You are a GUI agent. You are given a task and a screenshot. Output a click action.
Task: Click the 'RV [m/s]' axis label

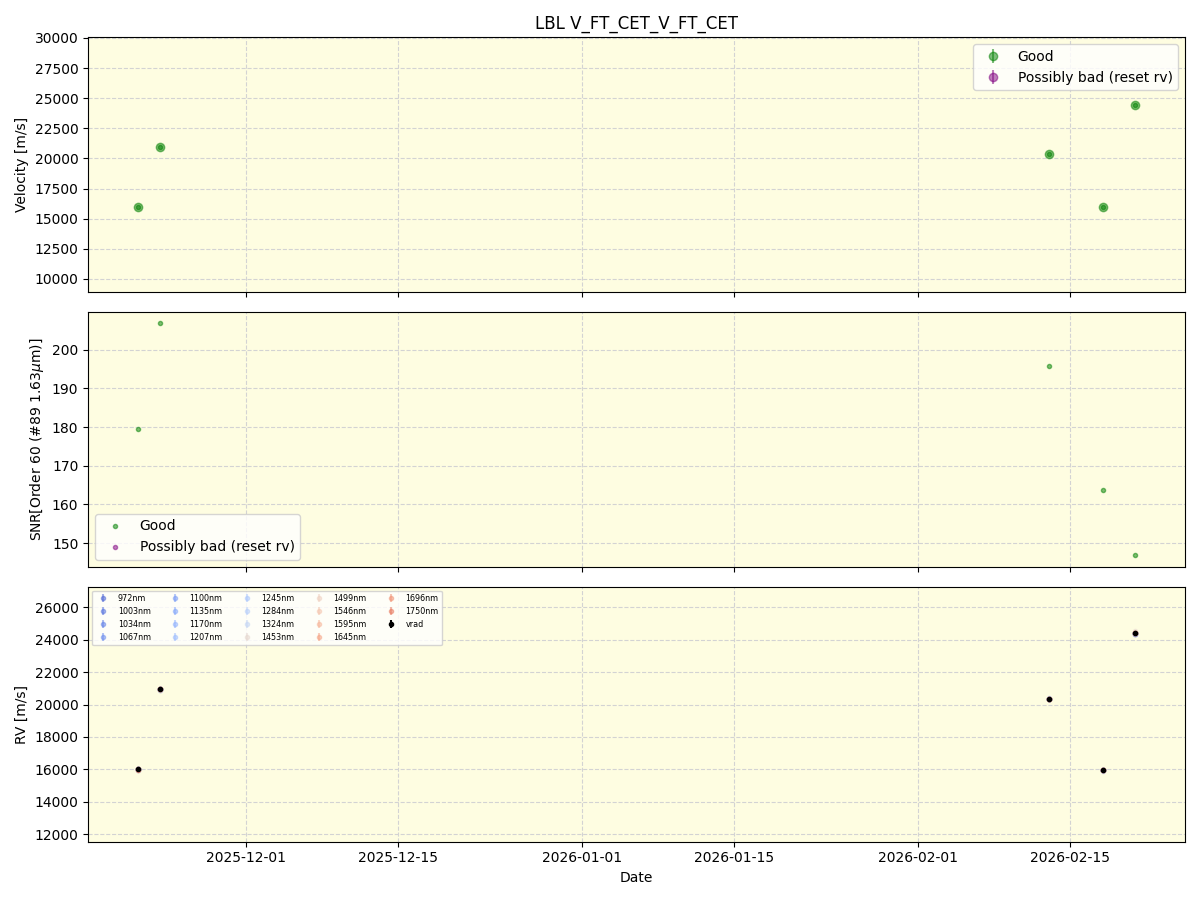click(21, 715)
